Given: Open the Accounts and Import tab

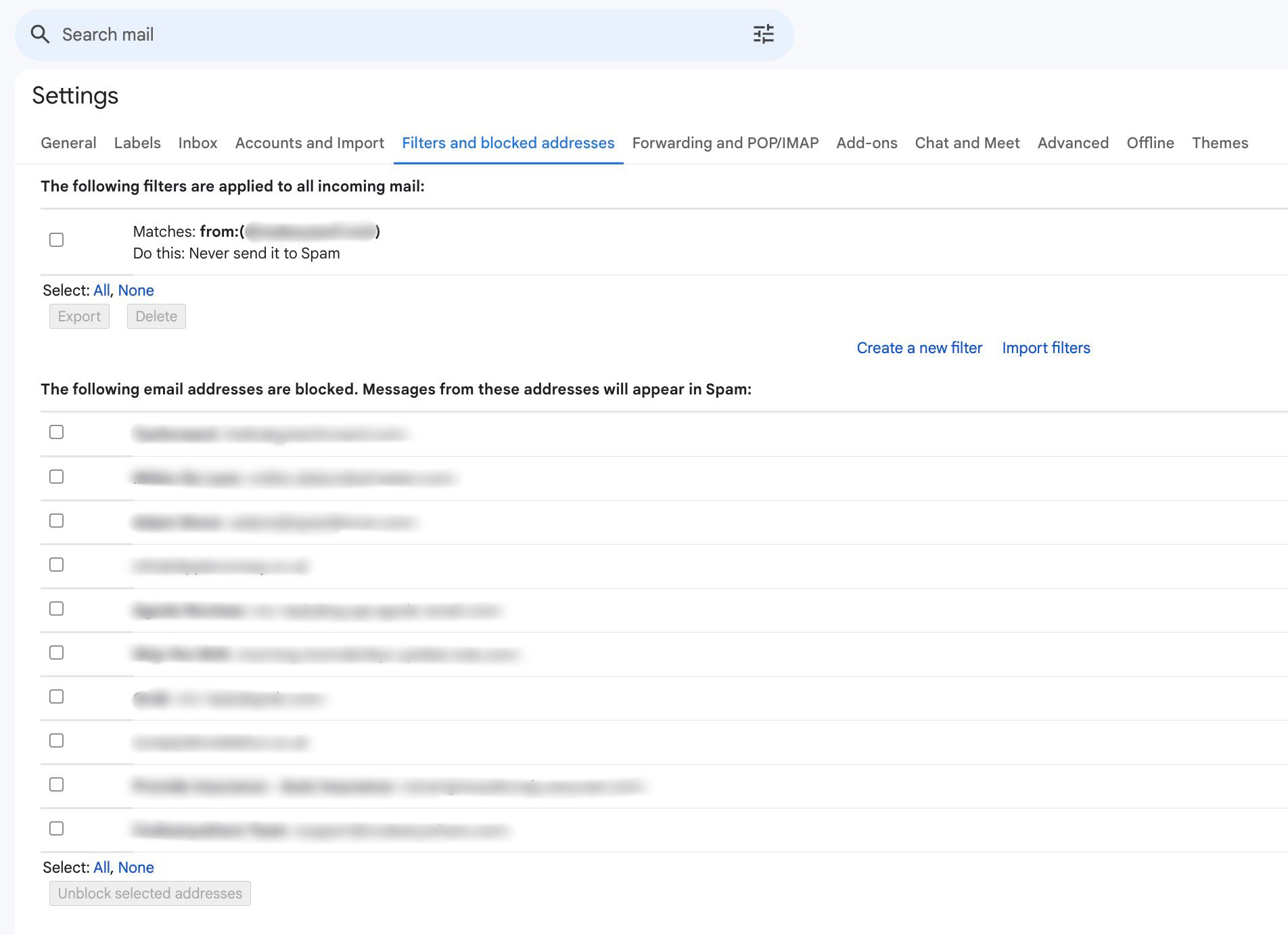Looking at the screenshot, I should [x=309, y=143].
